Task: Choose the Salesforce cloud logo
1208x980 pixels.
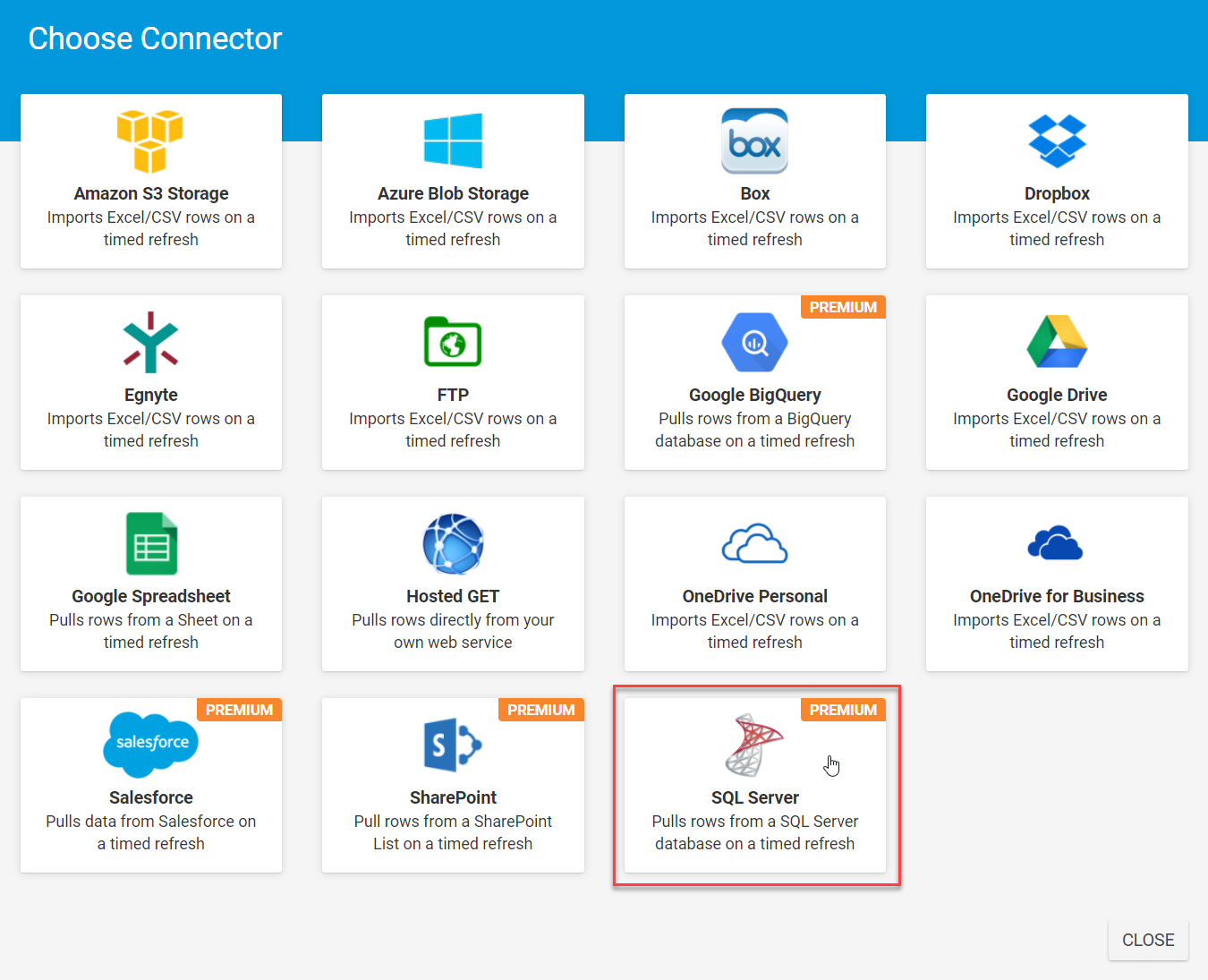Action: [150, 745]
